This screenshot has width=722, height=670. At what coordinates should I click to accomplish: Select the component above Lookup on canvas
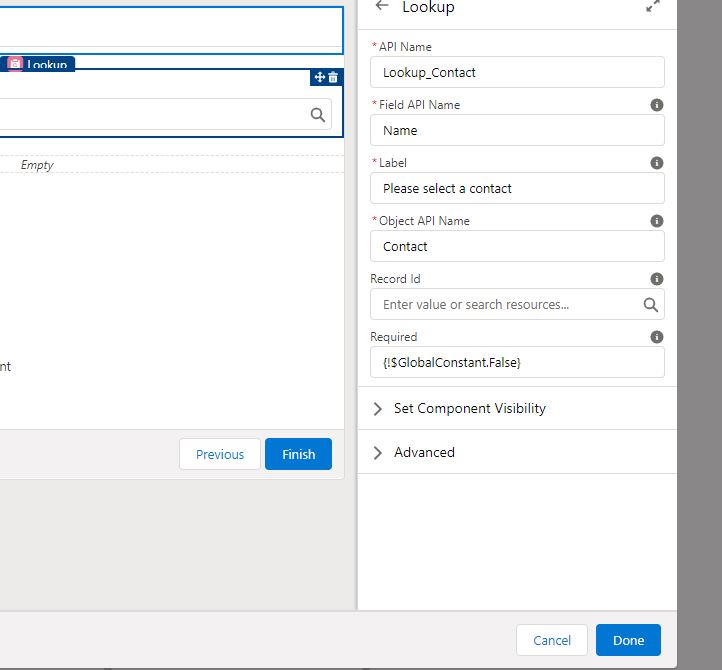click(x=171, y=30)
